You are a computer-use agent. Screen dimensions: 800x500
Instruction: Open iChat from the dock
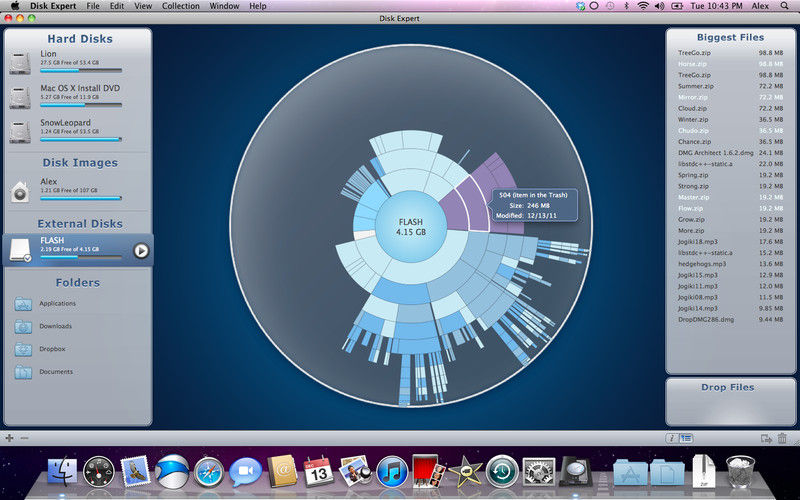point(245,471)
